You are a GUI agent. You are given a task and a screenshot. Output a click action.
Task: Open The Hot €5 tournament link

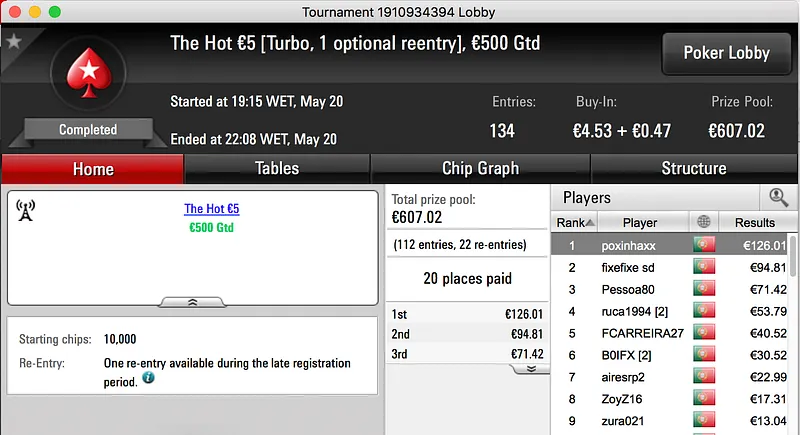click(212, 209)
